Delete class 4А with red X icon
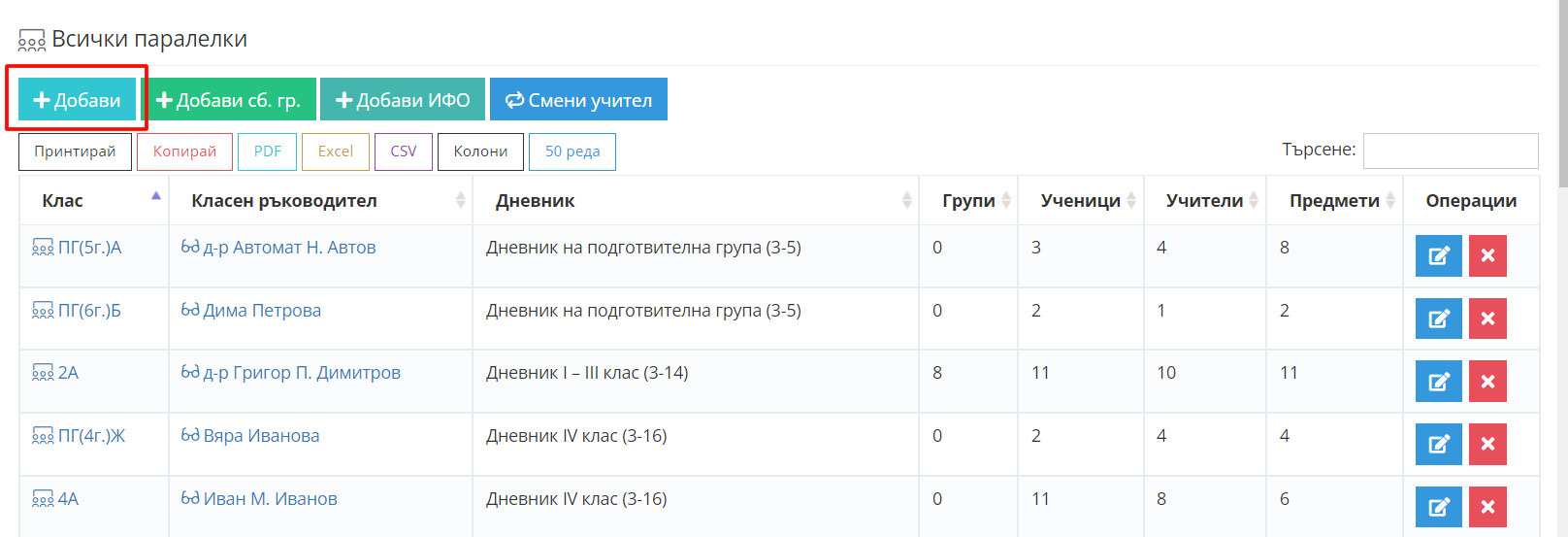 pos(1487,507)
